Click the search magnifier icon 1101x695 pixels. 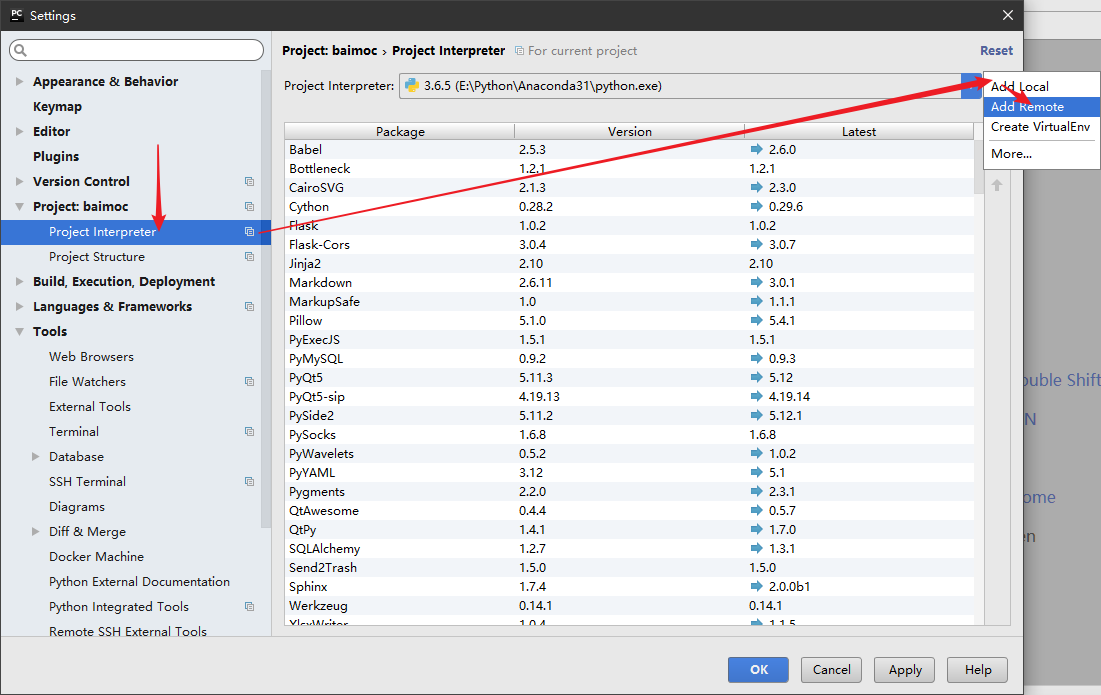click(x=20, y=50)
